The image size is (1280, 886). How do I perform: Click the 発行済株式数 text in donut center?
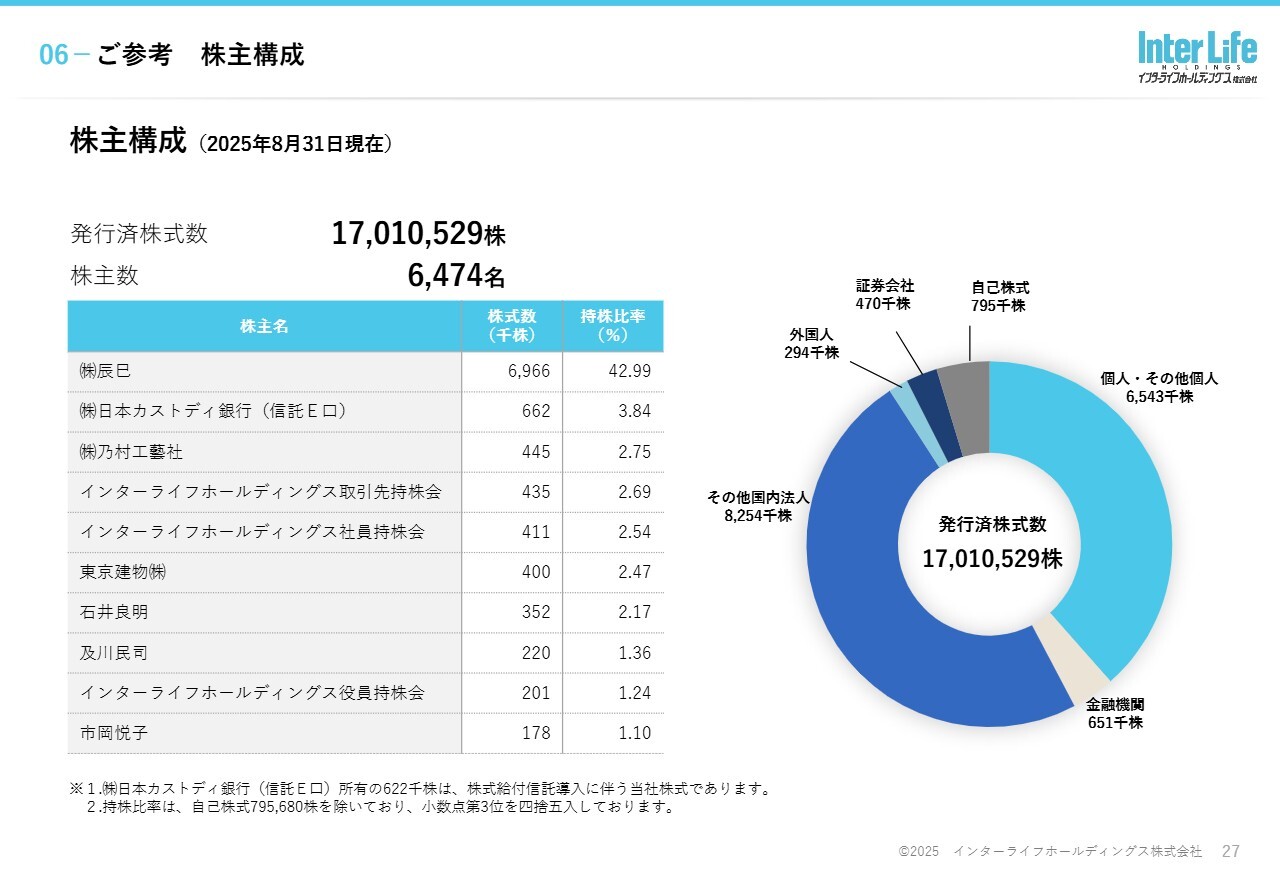(992, 525)
